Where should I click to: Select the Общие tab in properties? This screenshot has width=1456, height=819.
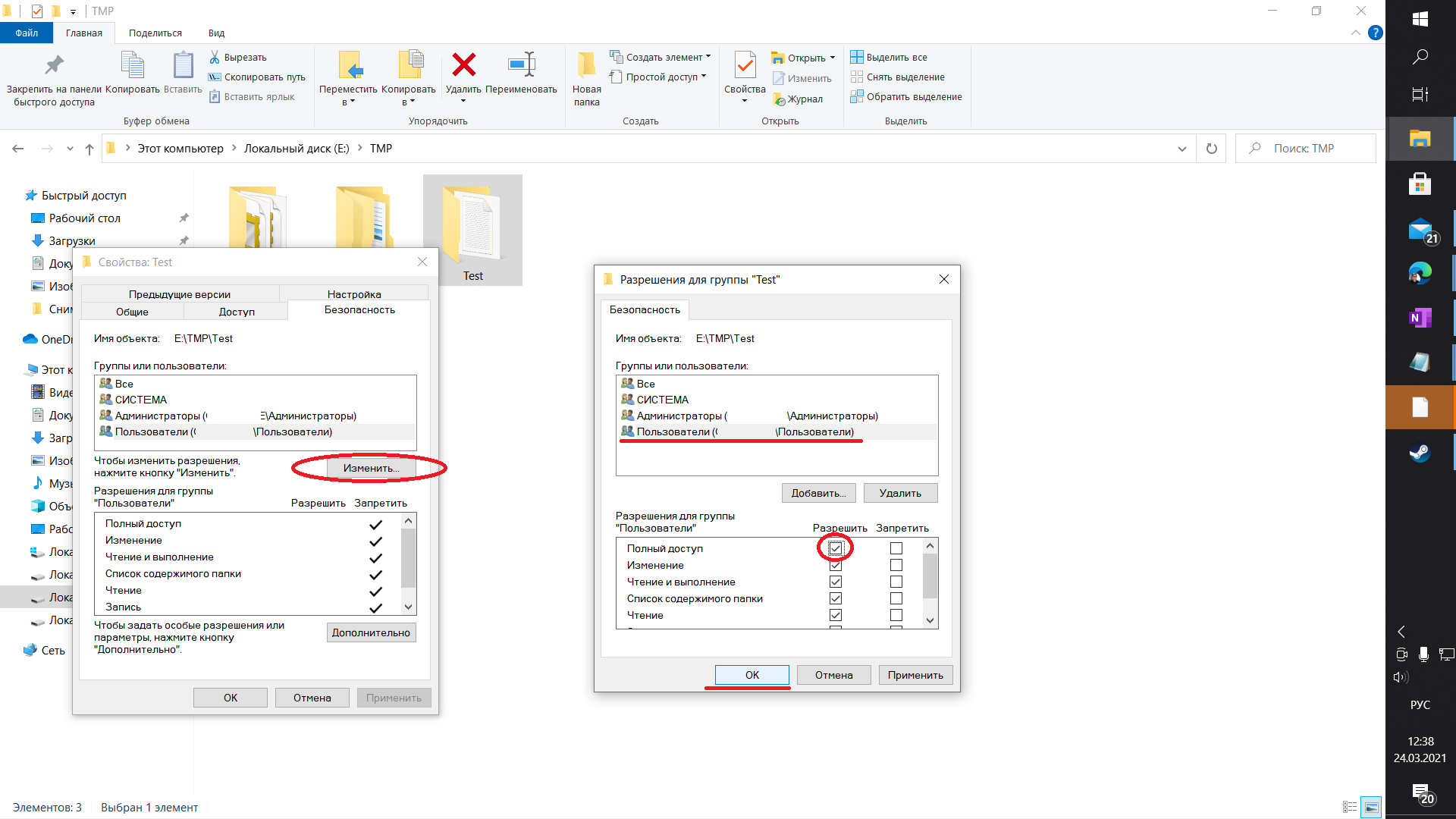[x=132, y=309]
